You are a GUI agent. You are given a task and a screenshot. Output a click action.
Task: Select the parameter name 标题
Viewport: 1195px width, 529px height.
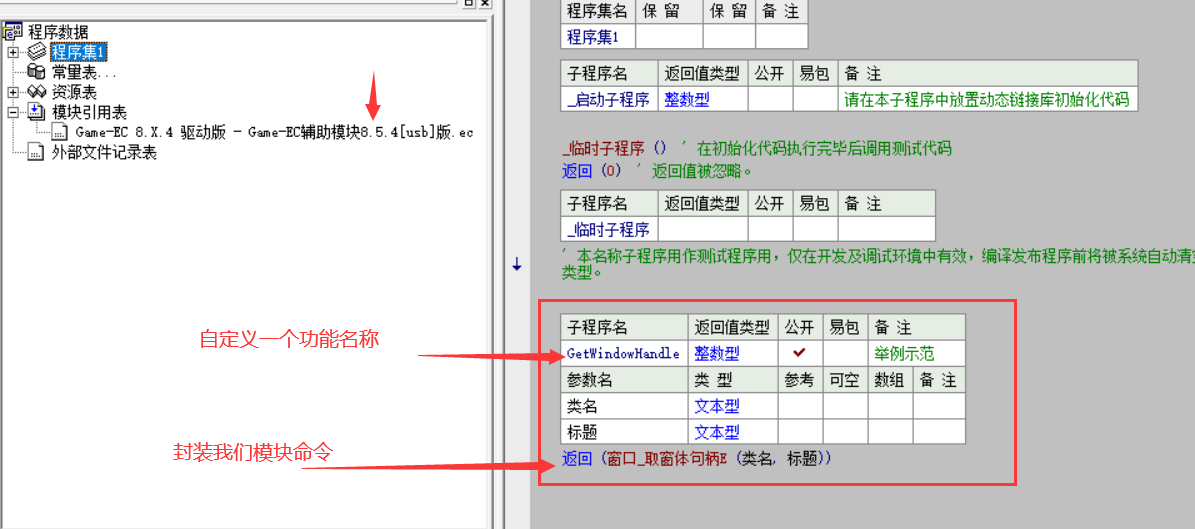623,431
